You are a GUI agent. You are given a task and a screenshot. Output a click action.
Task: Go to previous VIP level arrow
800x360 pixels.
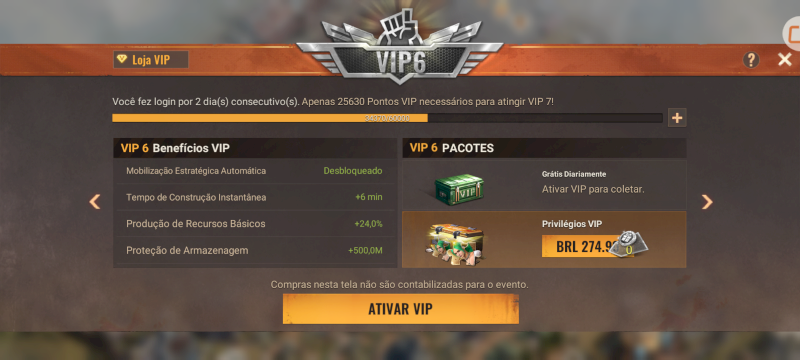point(95,201)
